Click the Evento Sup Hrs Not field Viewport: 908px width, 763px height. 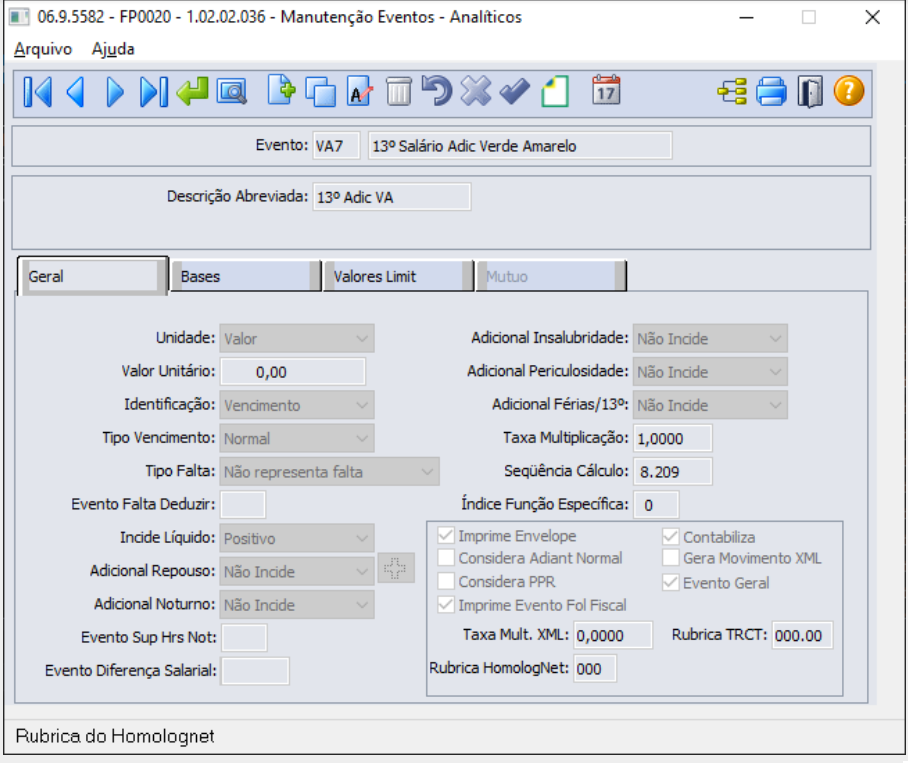click(244, 637)
